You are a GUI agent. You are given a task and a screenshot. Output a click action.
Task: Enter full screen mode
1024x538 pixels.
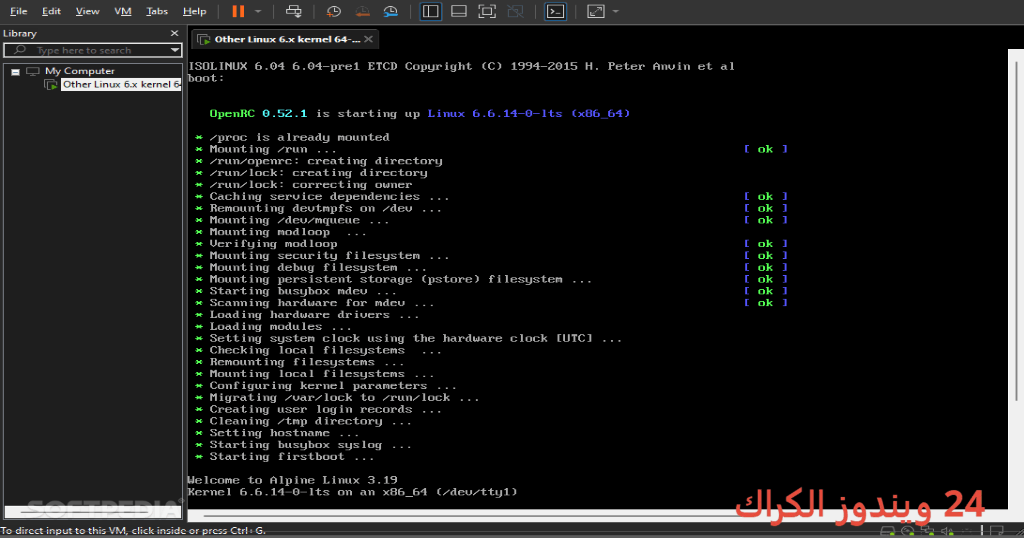click(487, 11)
